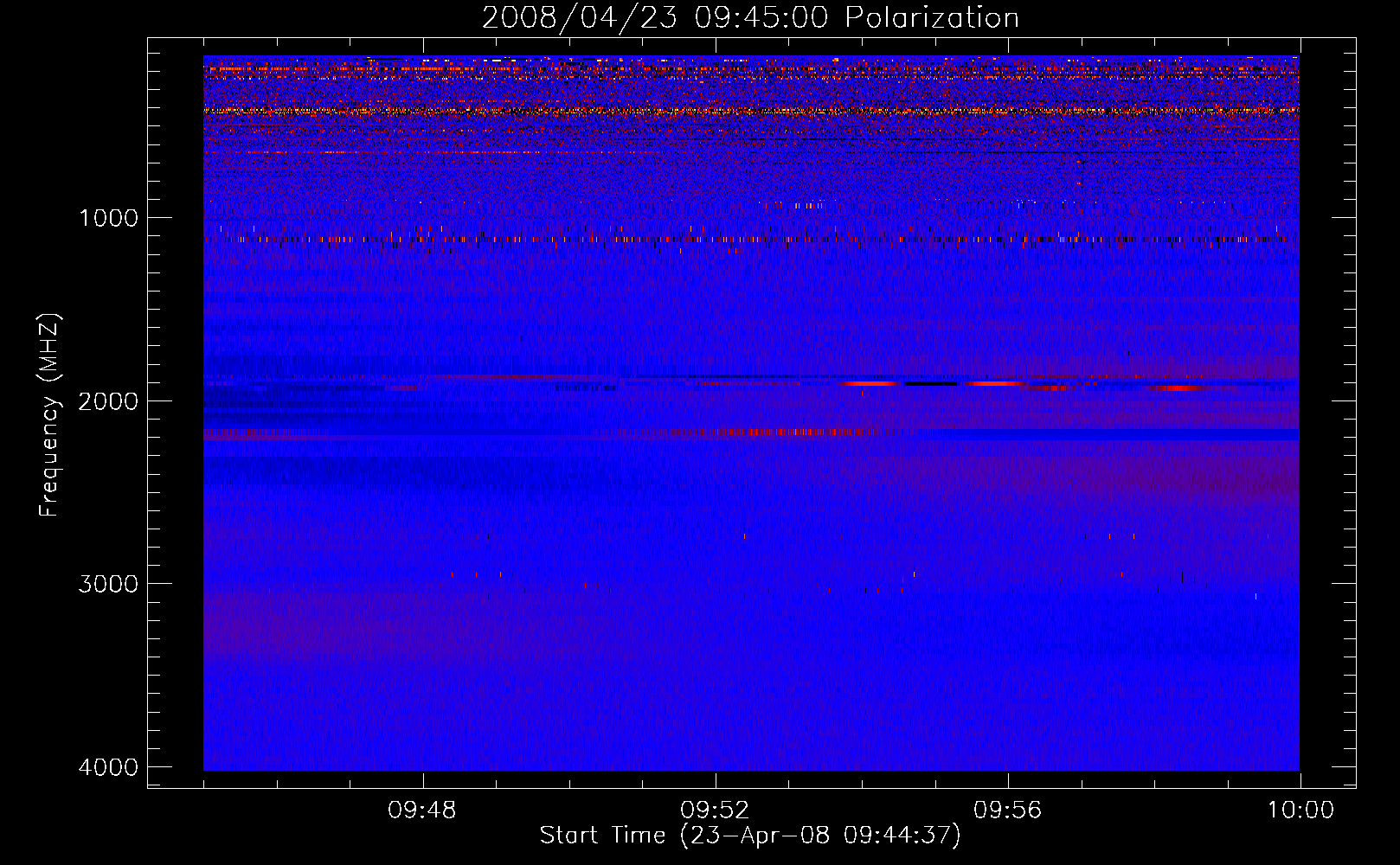Click the 09:56 time tick label
Image resolution: width=1400 pixels, height=865 pixels.
1008,811
